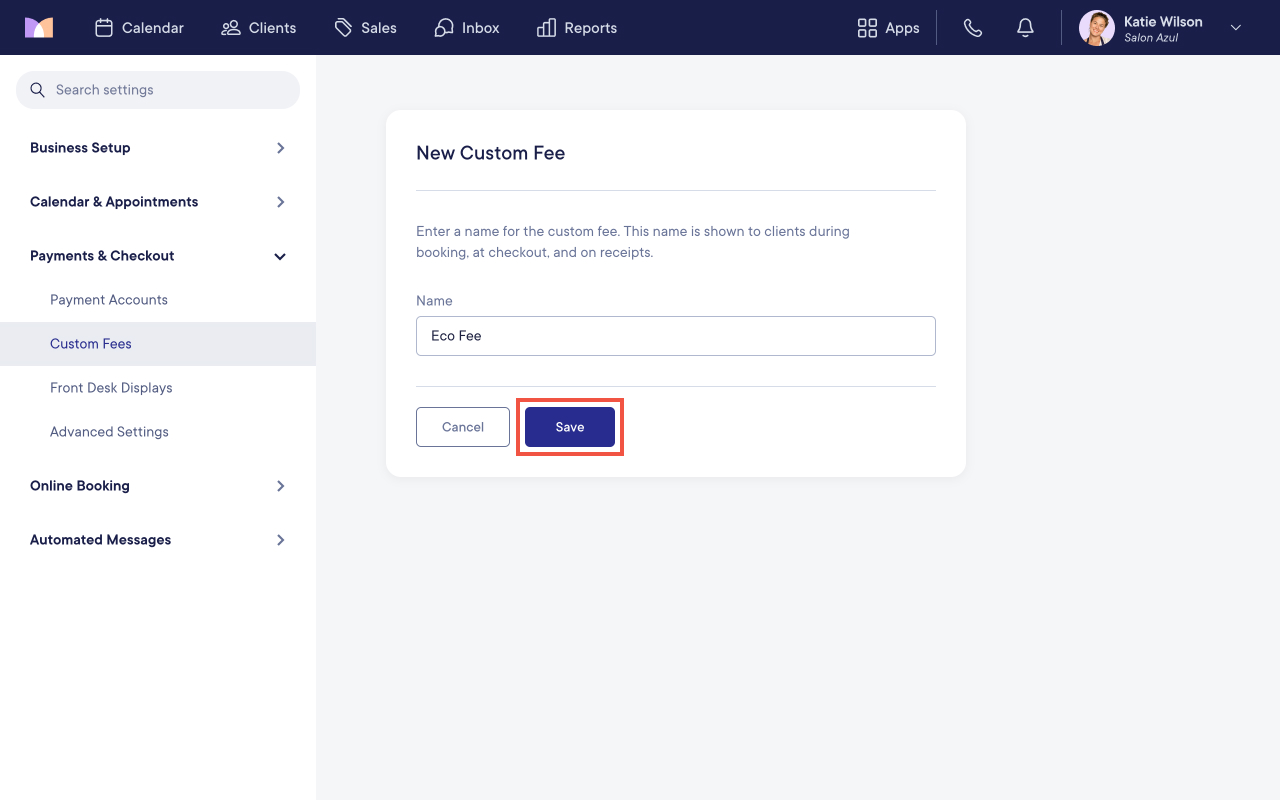Click Katie Wilson's profile avatar
Image resolution: width=1280 pixels, height=800 pixels.
coord(1097,28)
